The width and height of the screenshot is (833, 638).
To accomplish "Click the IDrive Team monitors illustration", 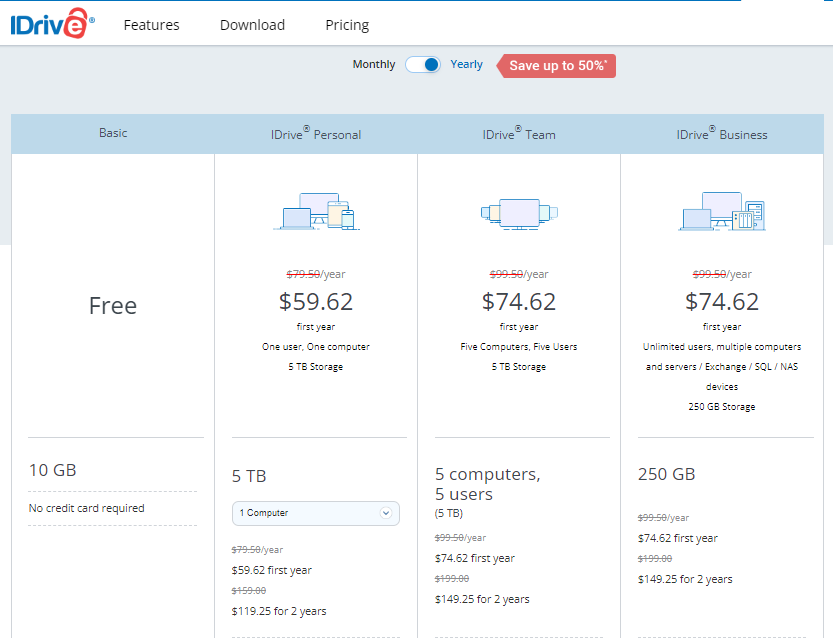I will pyautogui.click(x=519, y=214).
